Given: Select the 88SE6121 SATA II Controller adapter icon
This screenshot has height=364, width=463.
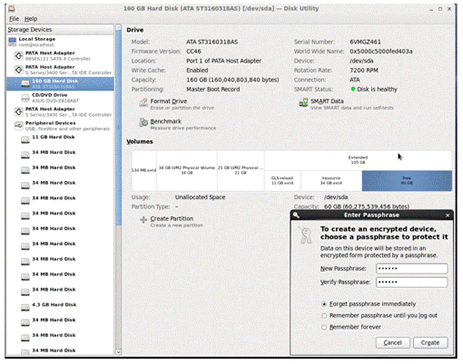Looking at the screenshot, I should (x=19, y=56).
